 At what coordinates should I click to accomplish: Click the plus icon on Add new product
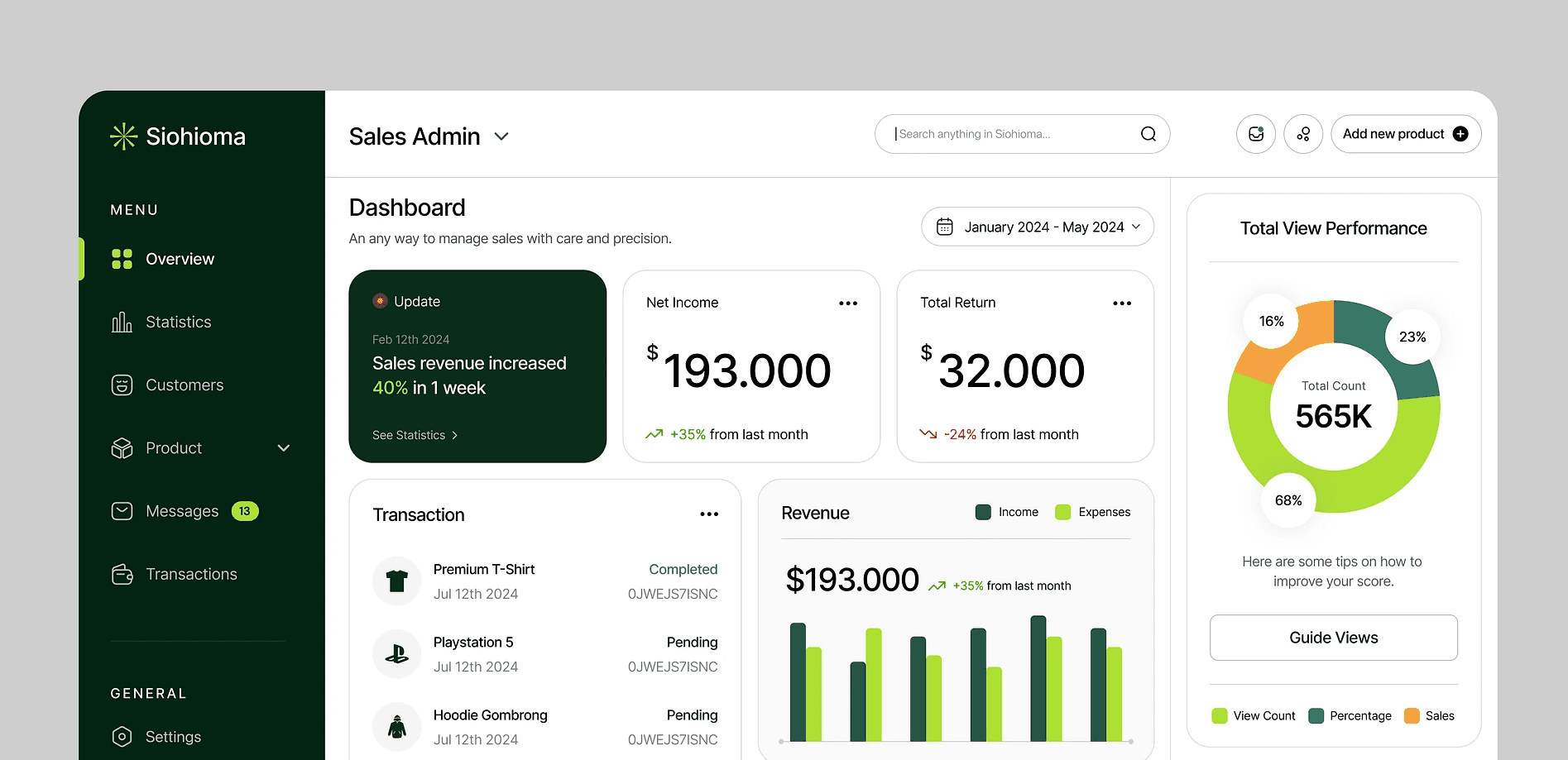[x=1460, y=134]
